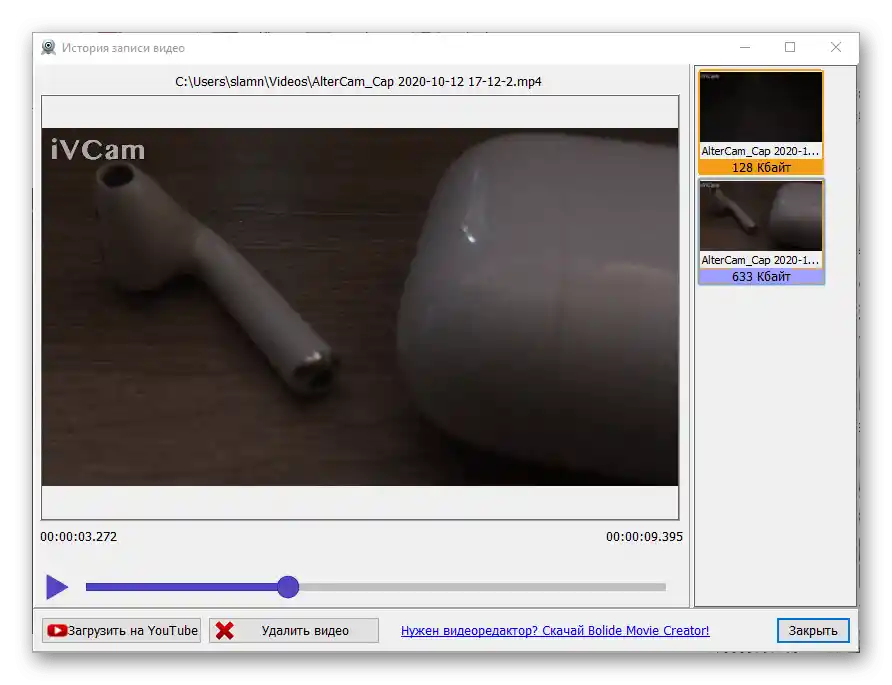
Task: Click the total duration 00:00:09.395
Action: point(644,537)
